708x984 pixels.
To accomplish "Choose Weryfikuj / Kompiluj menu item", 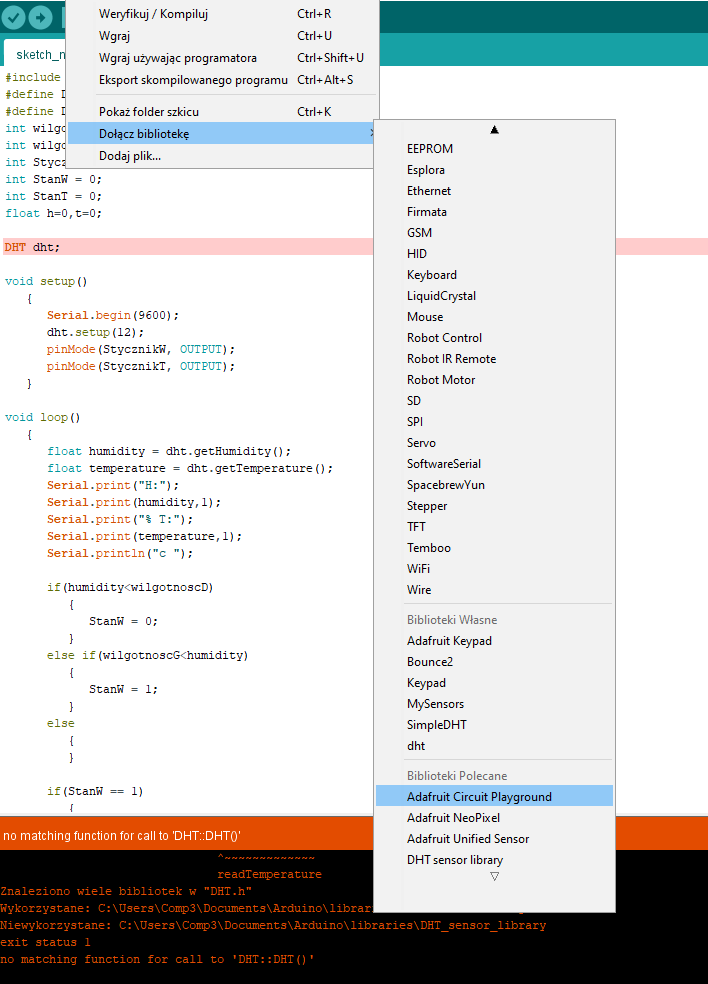I will [223, 14].
